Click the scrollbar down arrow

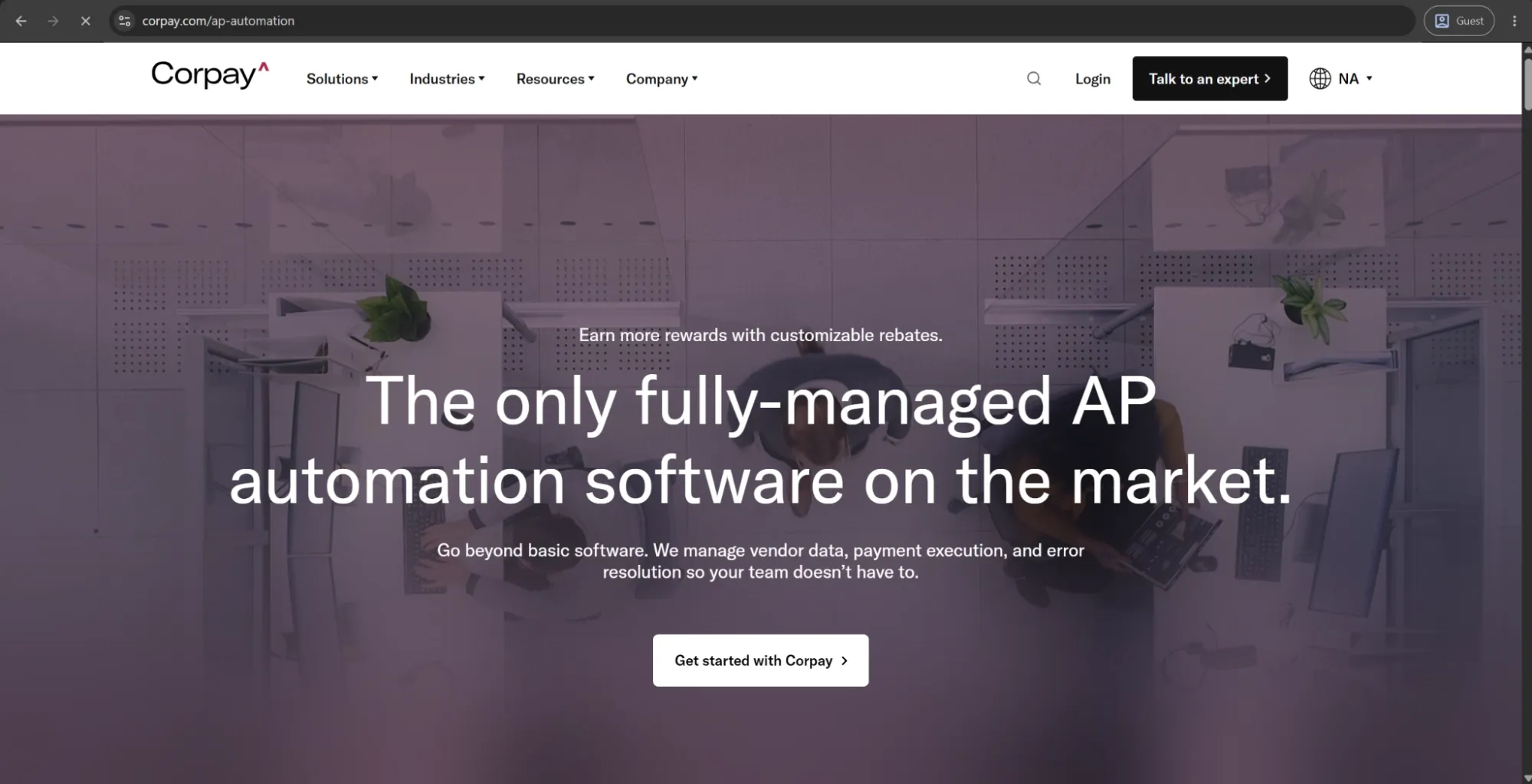coord(1526,778)
